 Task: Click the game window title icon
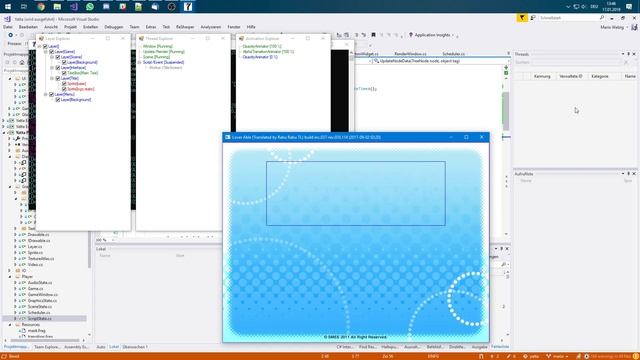pyautogui.click(x=228, y=137)
